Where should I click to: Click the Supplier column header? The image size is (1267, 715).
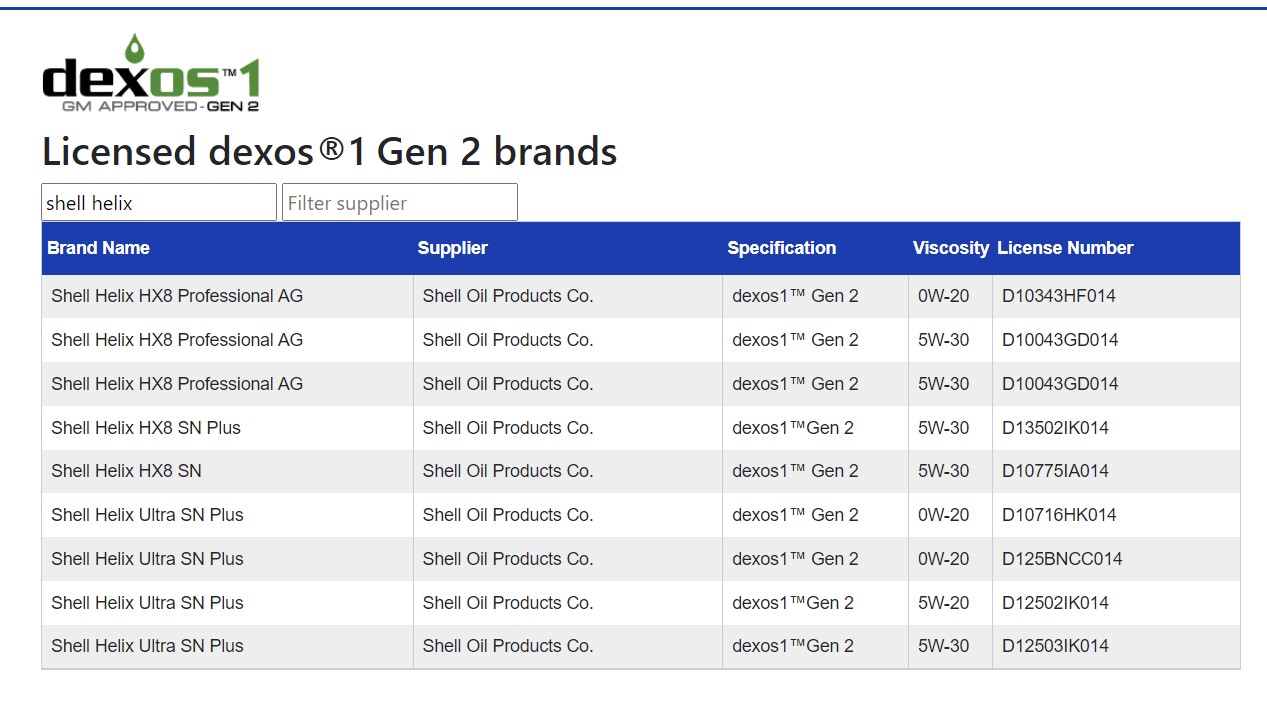tap(452, 248)
